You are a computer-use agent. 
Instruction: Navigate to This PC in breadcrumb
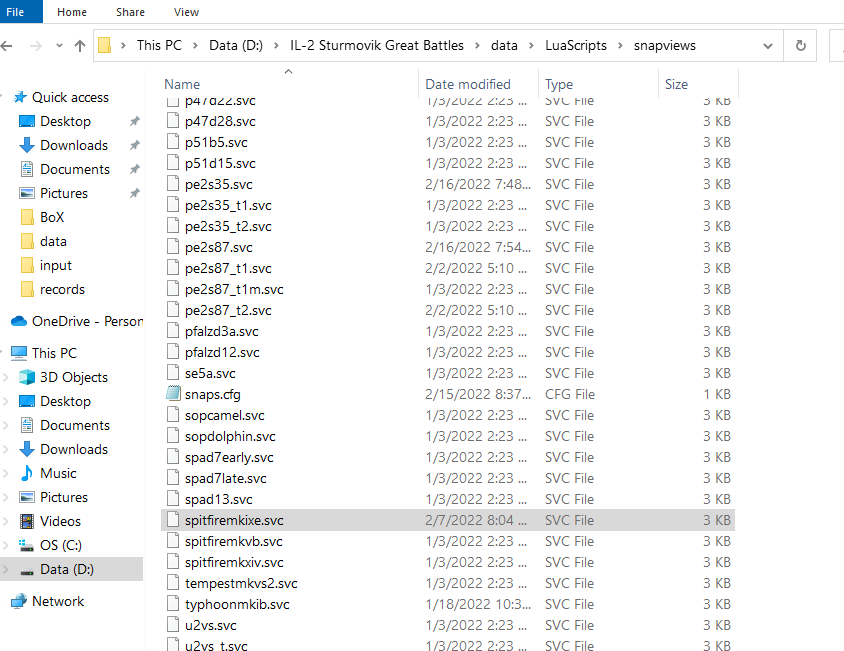point(159,45)
